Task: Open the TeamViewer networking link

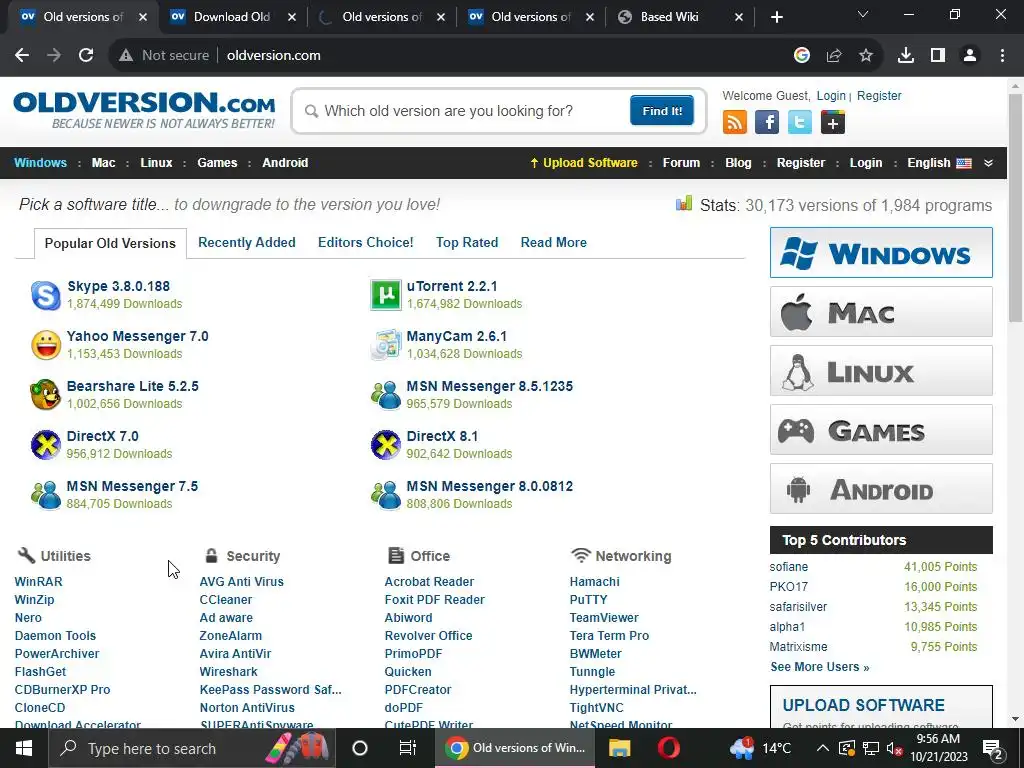Action: 604,618
